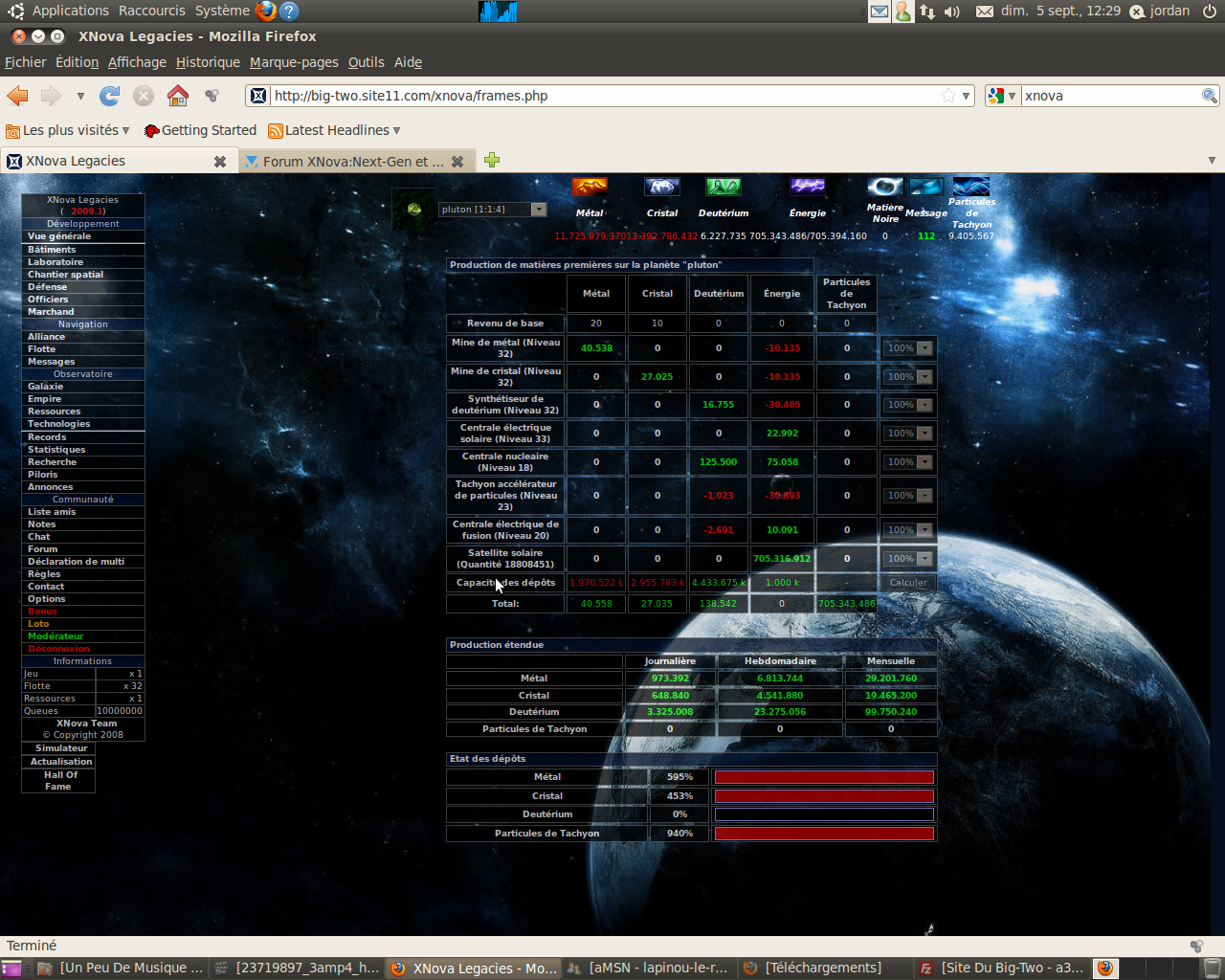Screen dimensions: 1225x980
Task: Click the red Déconnexion link
Action: pos(58,649)
